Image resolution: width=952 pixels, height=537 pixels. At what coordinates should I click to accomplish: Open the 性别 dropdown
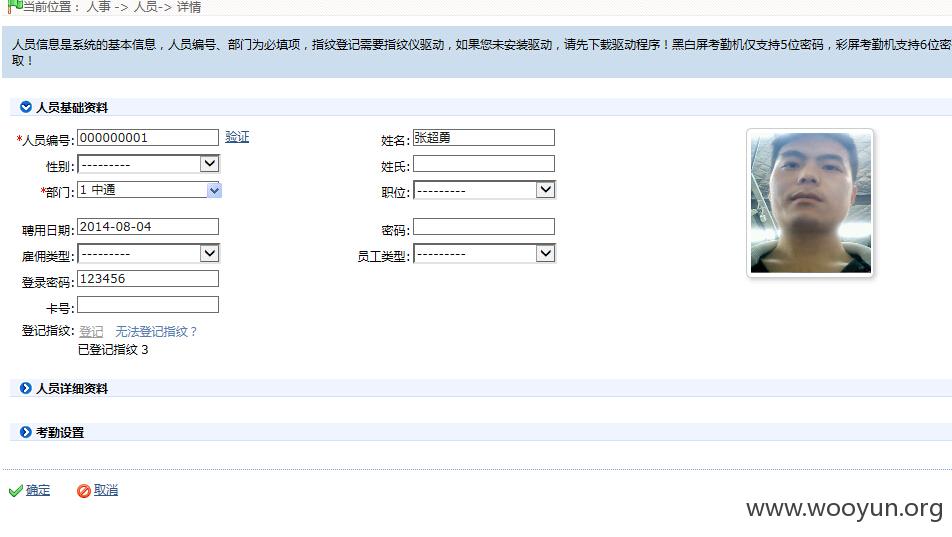148,164
